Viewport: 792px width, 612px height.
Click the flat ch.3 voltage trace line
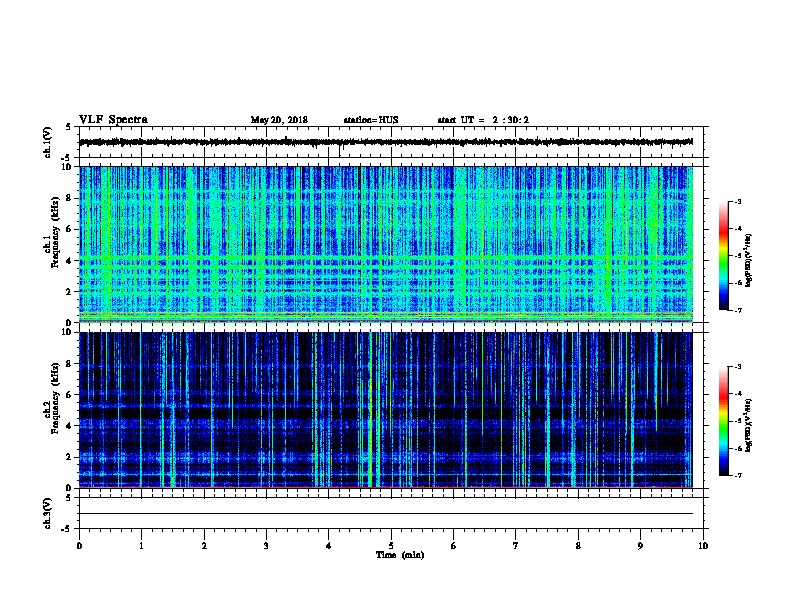click(x=386, y=514)
